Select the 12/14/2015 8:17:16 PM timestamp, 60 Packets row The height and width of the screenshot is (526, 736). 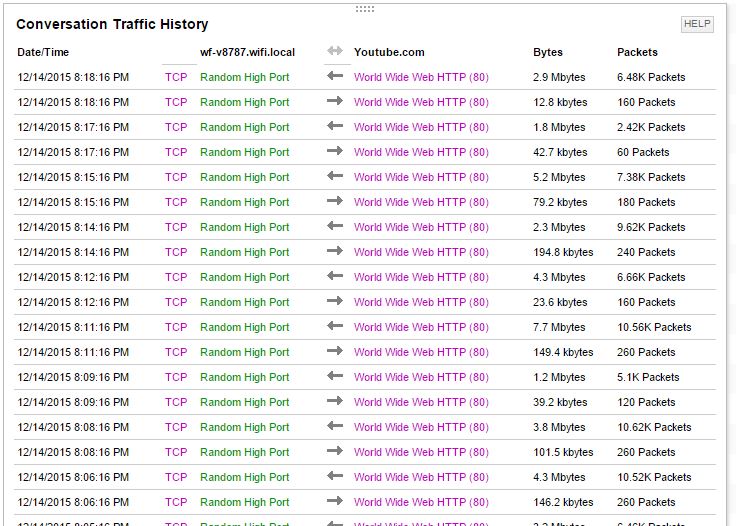(73, 152)
